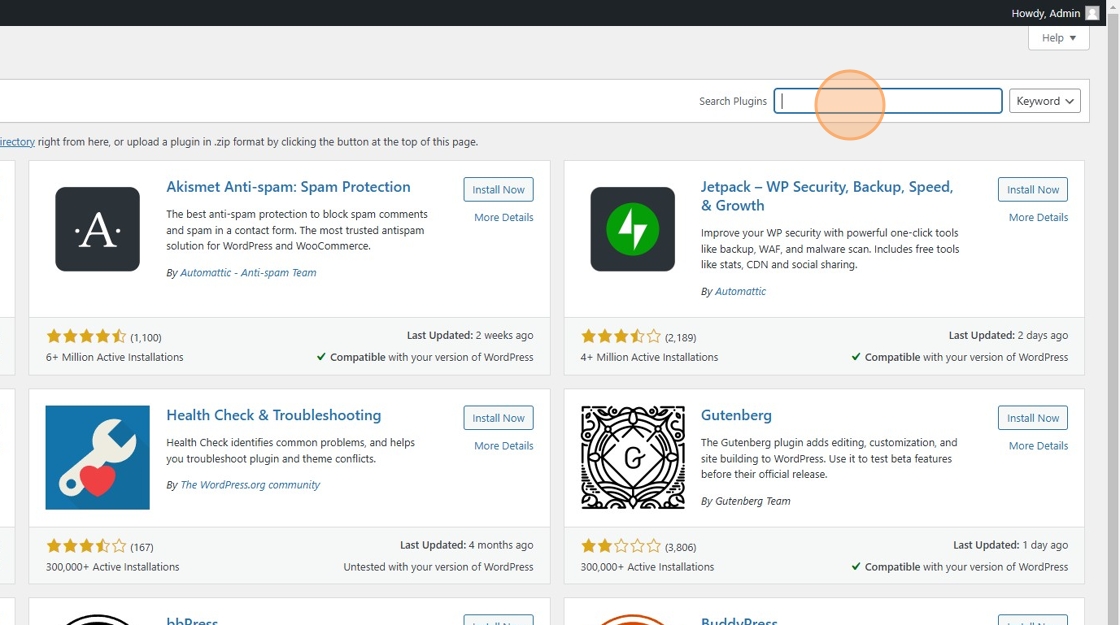The image size is (1120, 625).
Task: Click 'Last Updated: 2 weeks ago' text
Action: pos(470,335)
